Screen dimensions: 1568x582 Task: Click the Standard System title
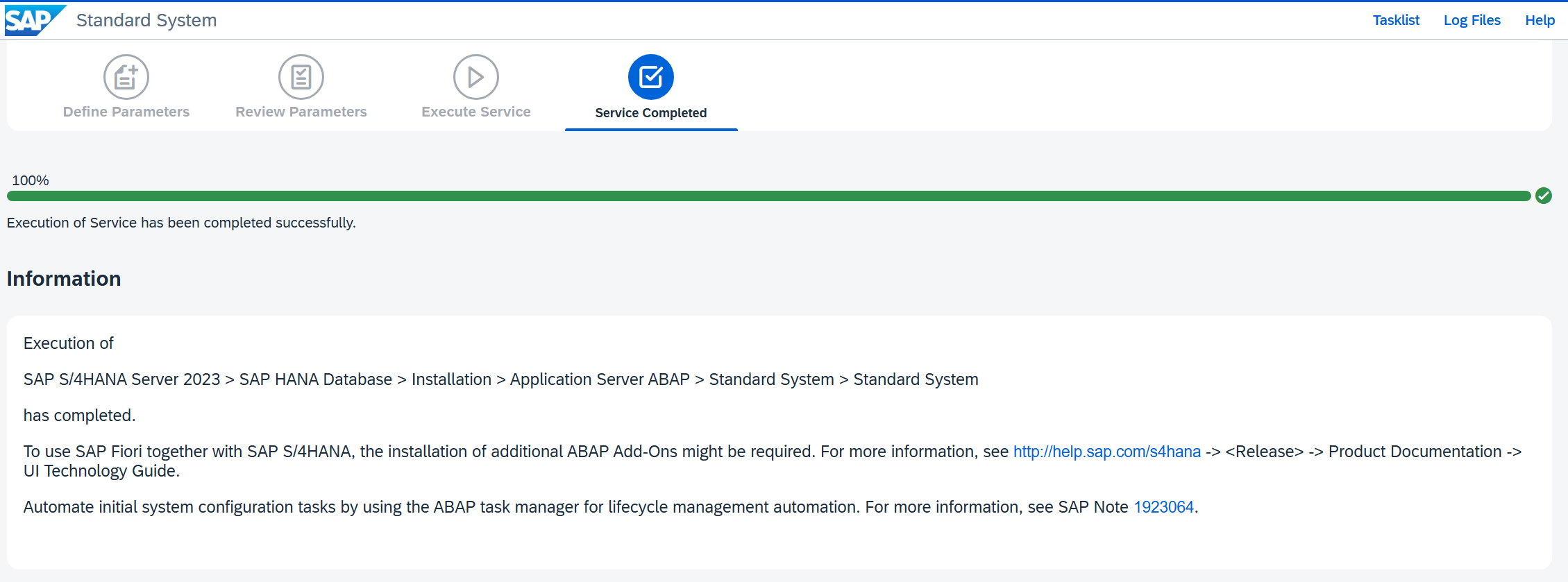146,20
